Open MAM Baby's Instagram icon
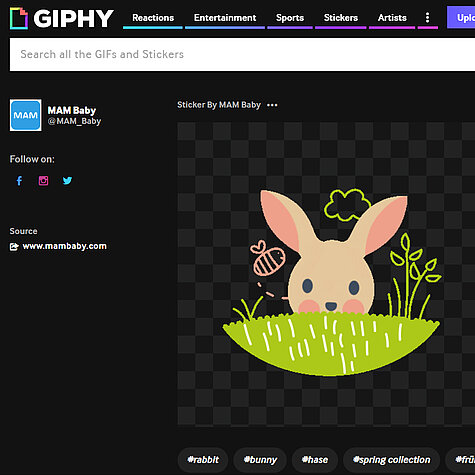The image size is (475, 475). coord(43,181)
